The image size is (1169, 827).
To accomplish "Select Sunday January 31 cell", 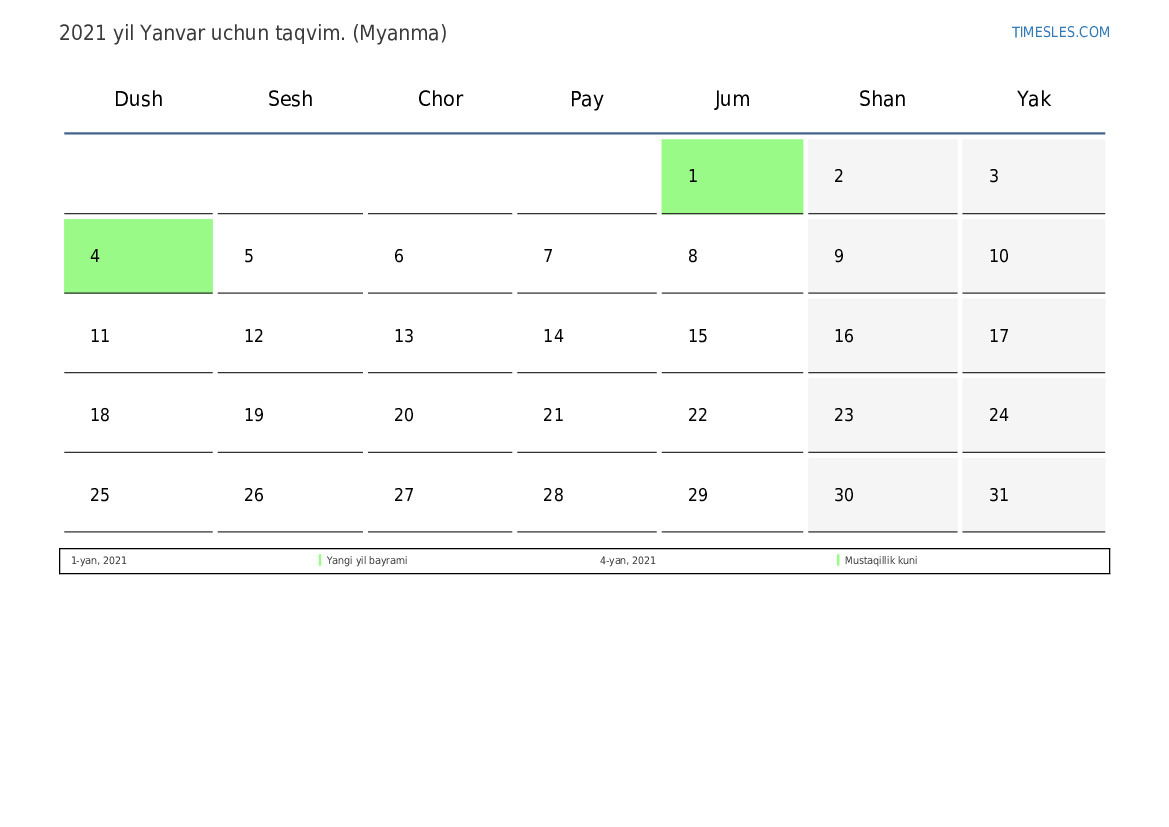I will (1034, 495).
